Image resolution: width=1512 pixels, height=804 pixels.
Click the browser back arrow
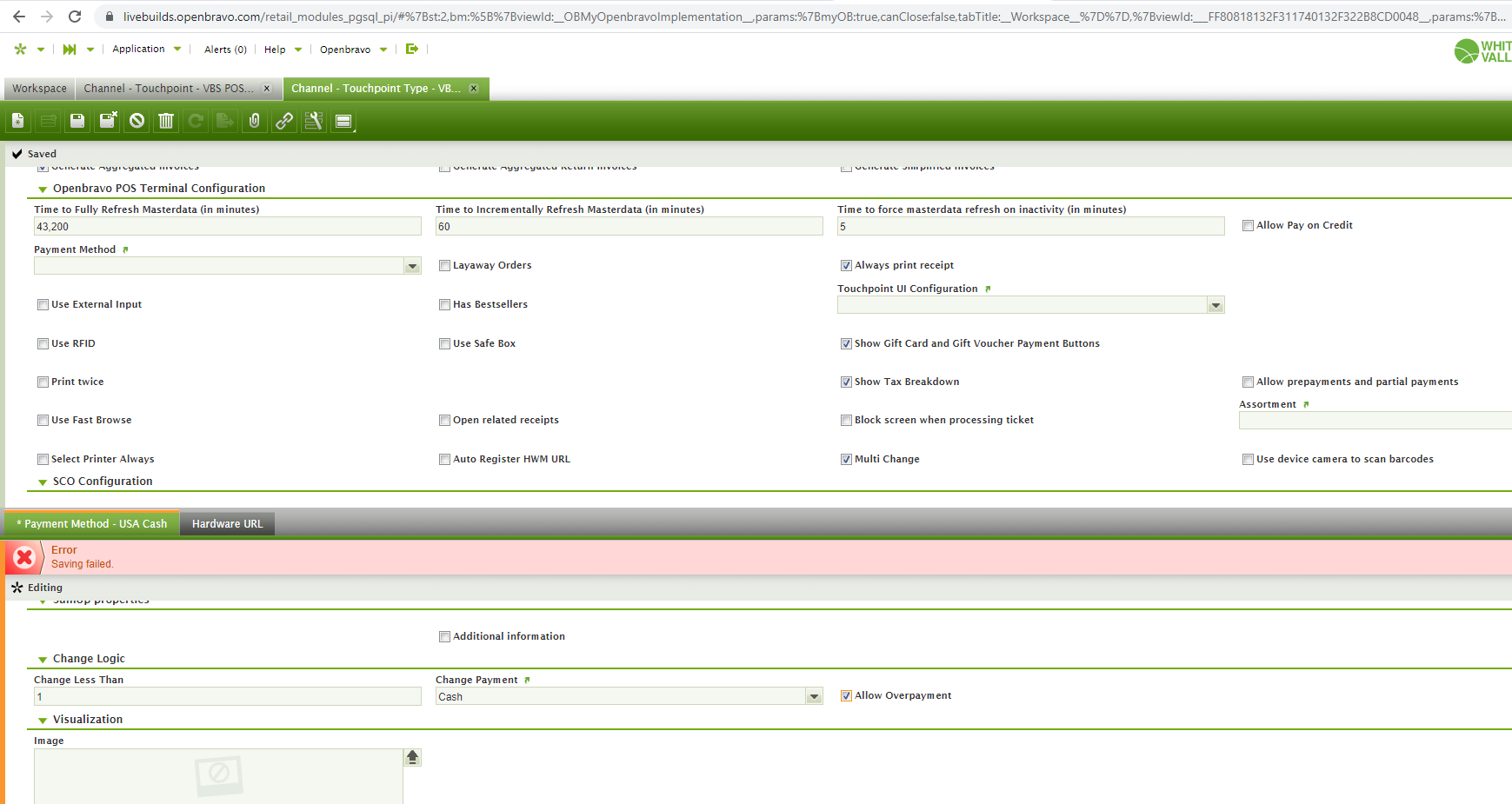pos(19,17)
